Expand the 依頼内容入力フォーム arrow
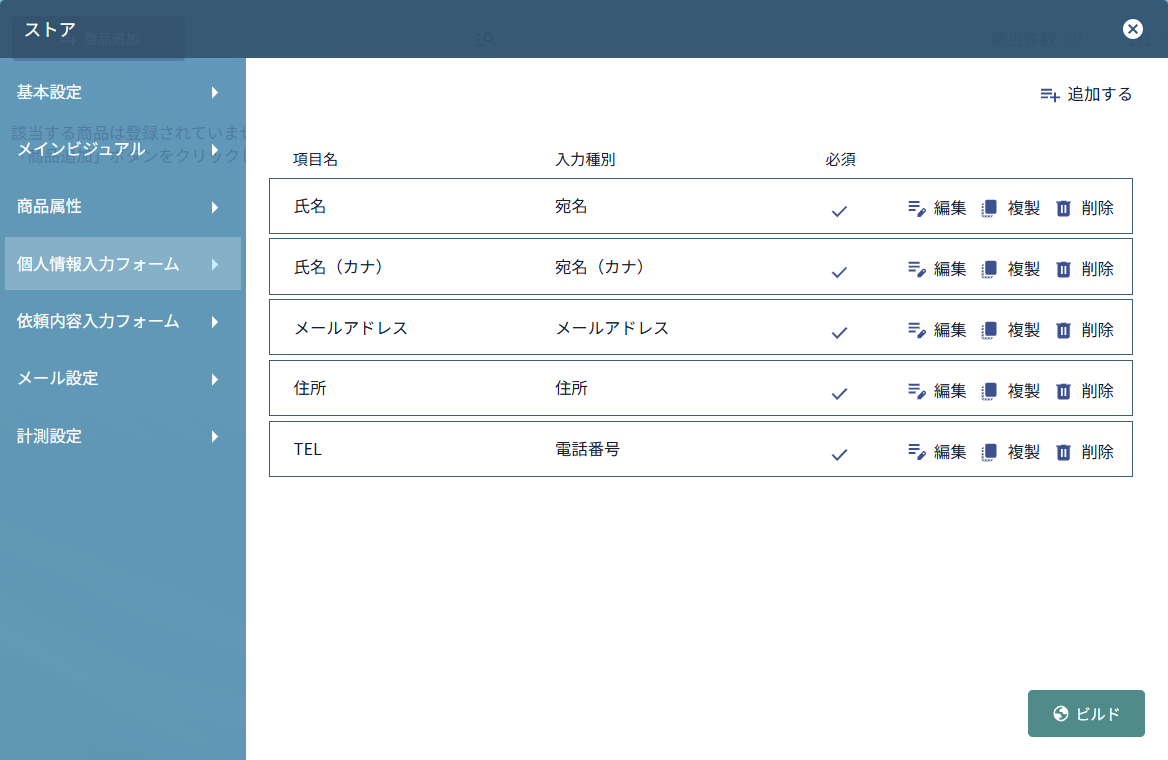This screenshot has height=760, width=1168. 215,322
